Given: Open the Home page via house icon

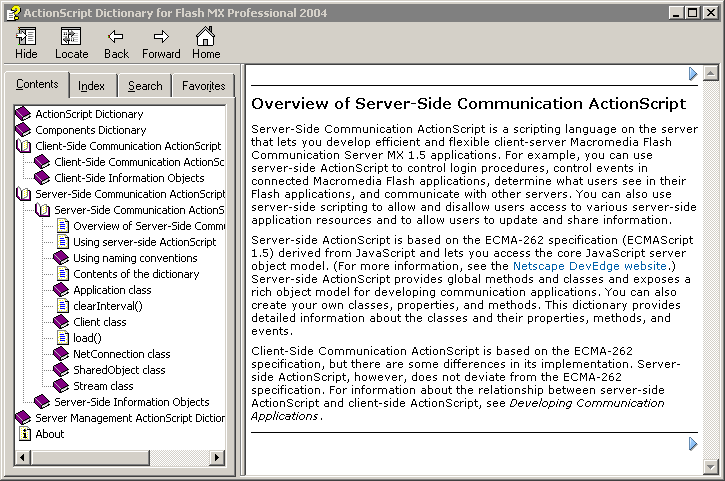Looking at the screenshot, I should click(205, 36).
